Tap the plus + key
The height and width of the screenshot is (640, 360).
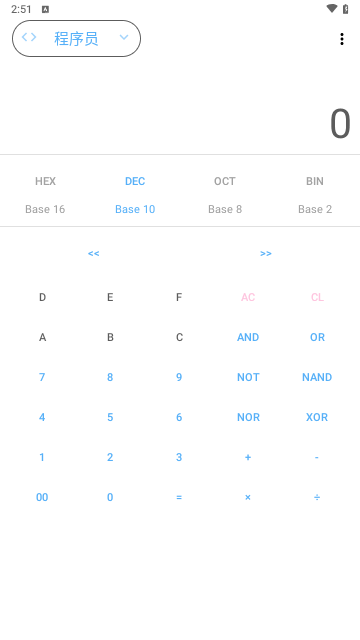tap(248, 457)
